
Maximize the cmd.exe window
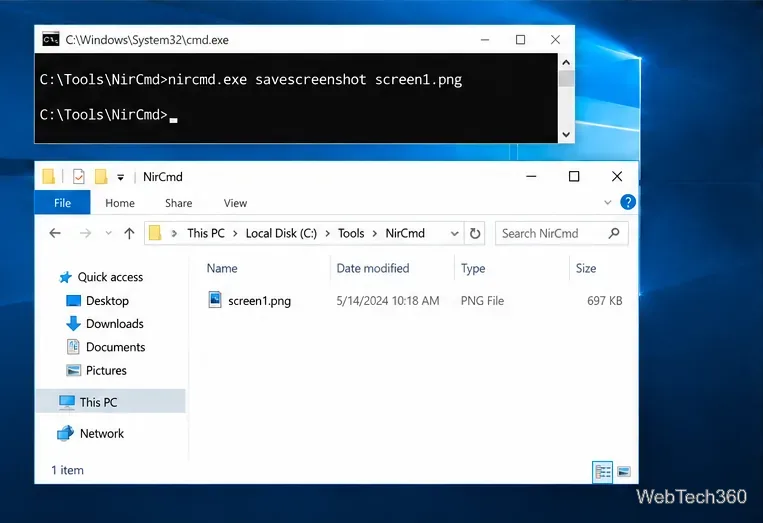coord(520,39)
